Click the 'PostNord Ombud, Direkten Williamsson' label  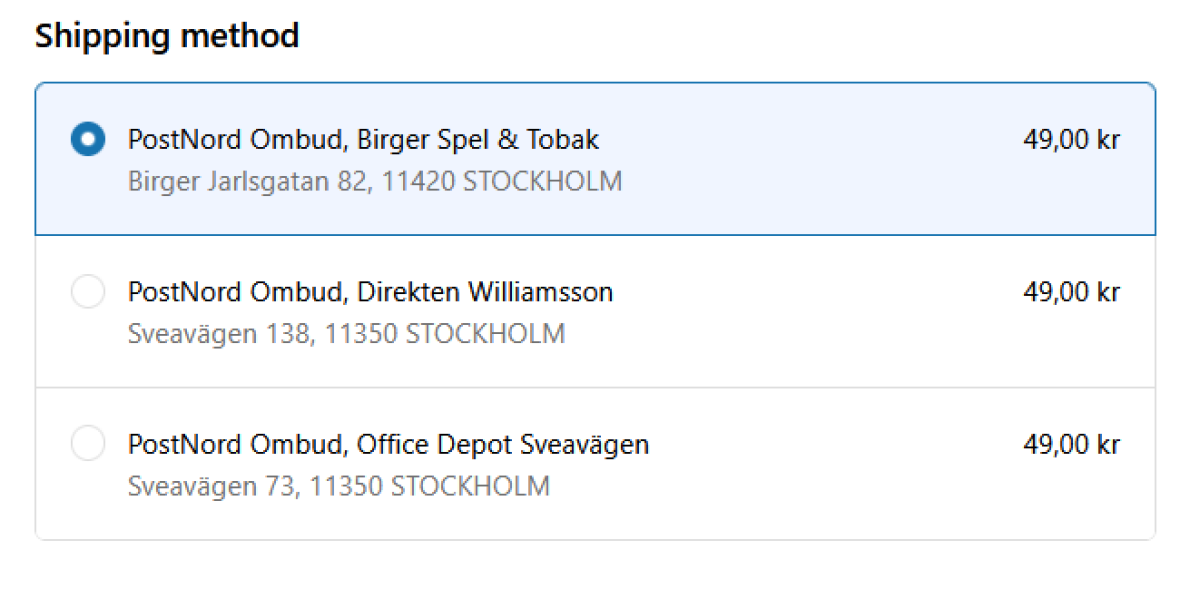pyautogui.click(x=370, y=292)
